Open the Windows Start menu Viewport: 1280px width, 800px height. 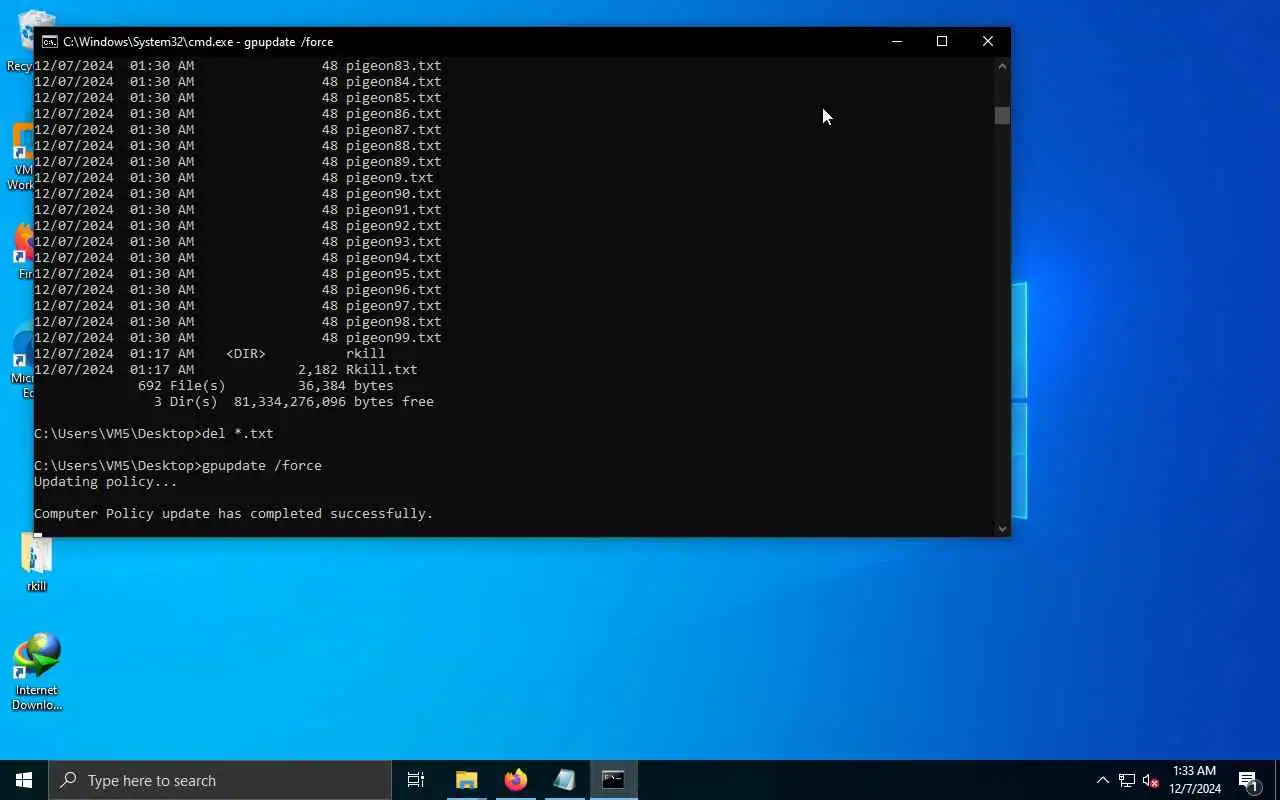(24, 780)
